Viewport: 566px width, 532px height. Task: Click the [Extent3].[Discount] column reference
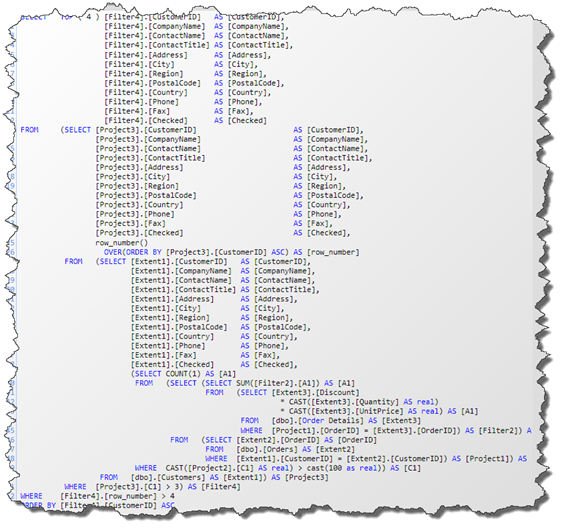coord(315,393)
